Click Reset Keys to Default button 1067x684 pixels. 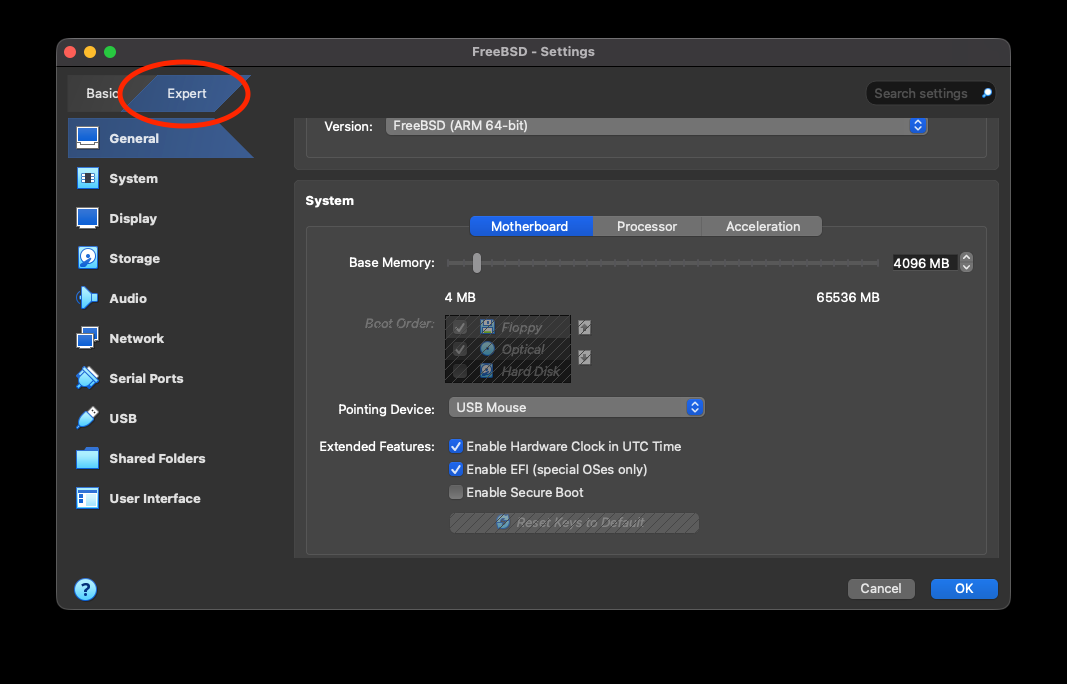574,523
